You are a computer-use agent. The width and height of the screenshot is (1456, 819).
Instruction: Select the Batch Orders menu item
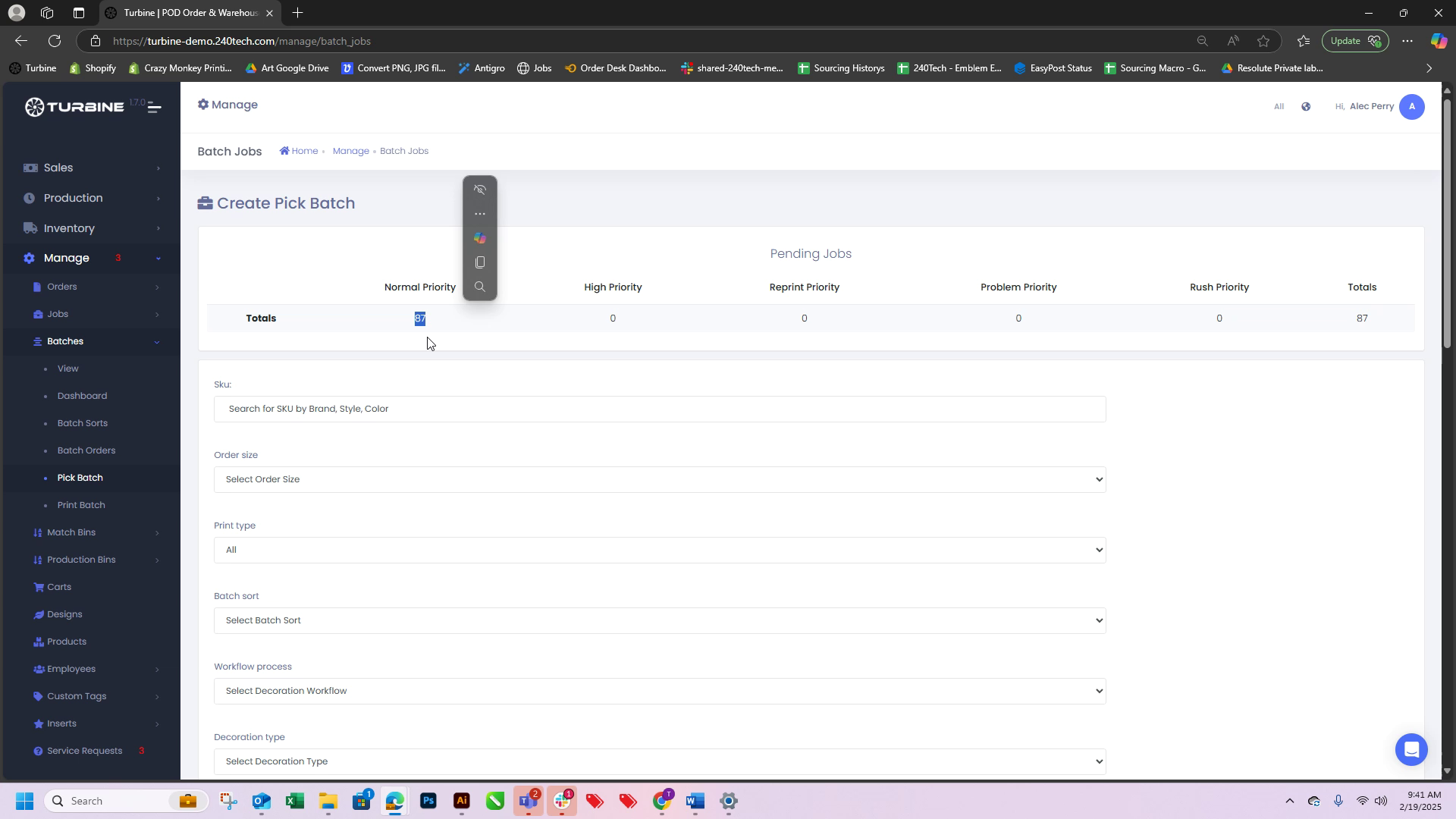pyautogui.click(x=86, y=450)
